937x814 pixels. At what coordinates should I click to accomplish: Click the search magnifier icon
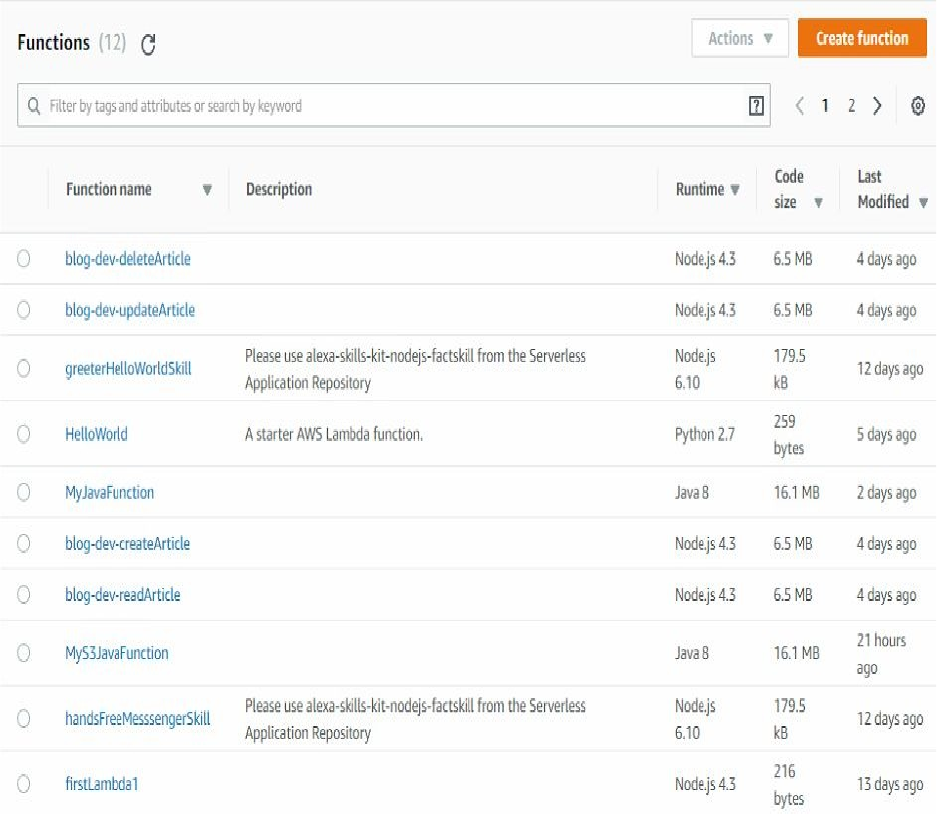coord(34,106)
